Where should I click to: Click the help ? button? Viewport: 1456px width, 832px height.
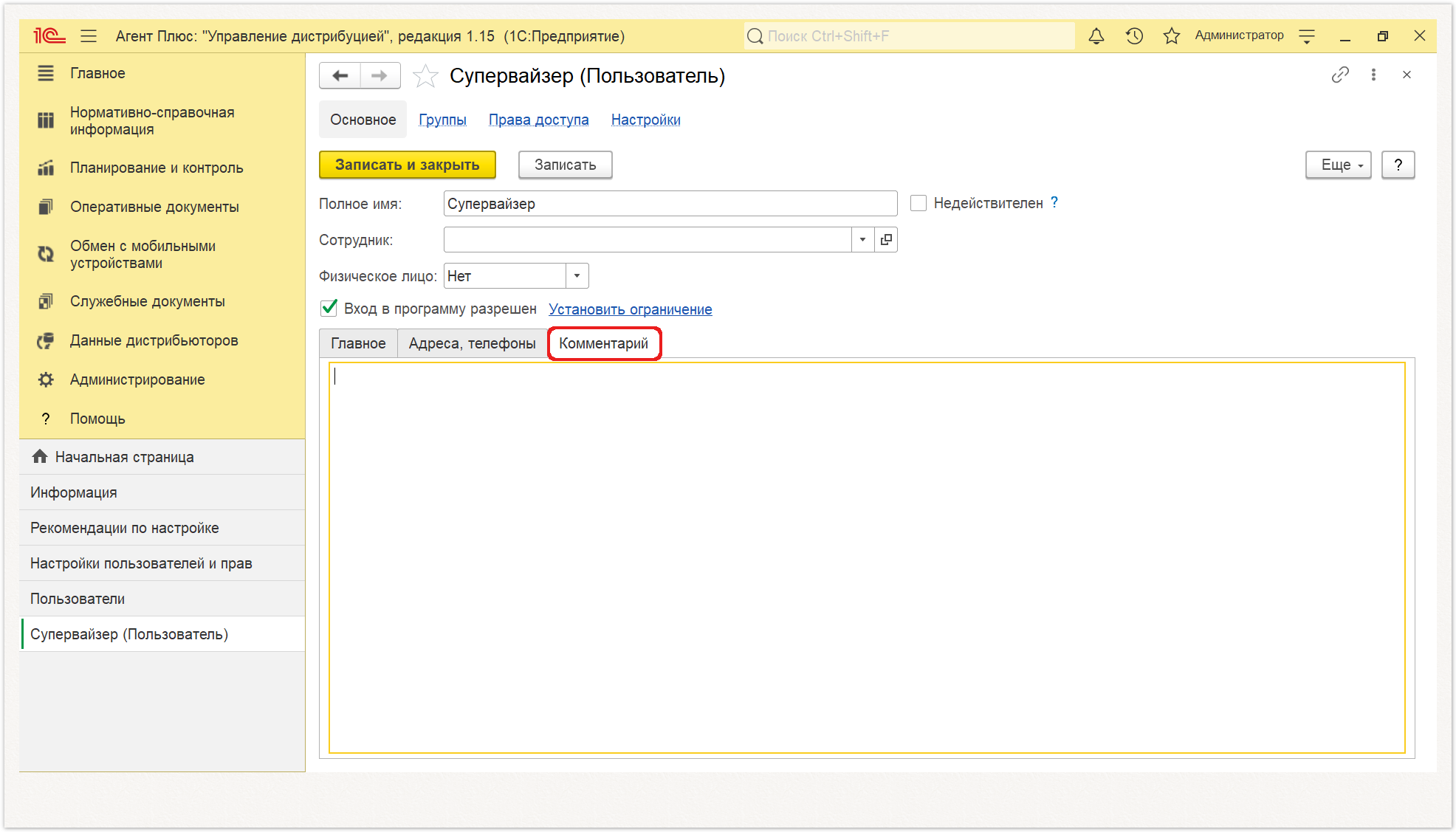pyautogui.click(x=1398, y=165)
